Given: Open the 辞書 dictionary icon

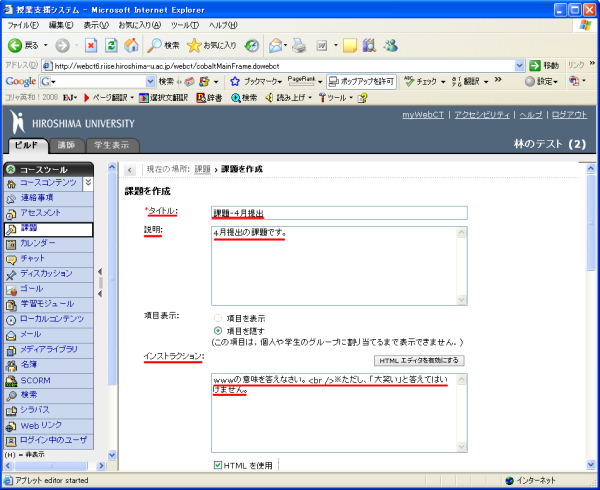Looking at the screenshot, I should (x=201, y=98).
